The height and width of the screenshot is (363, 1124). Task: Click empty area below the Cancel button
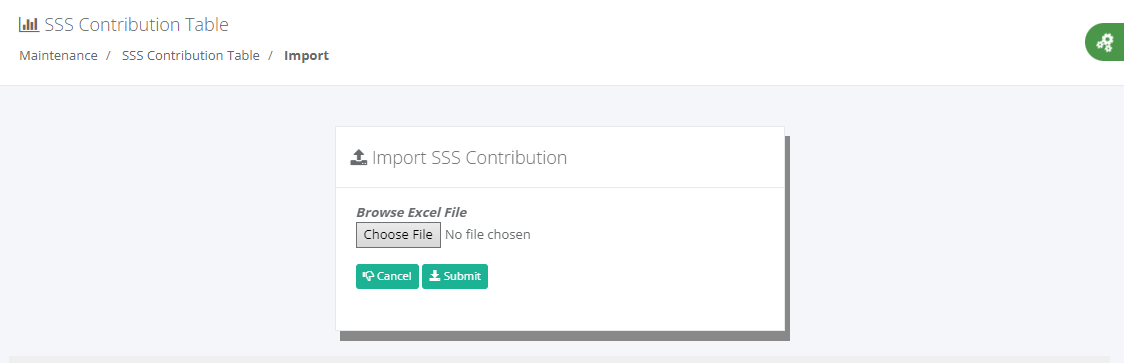coord(387,310)
